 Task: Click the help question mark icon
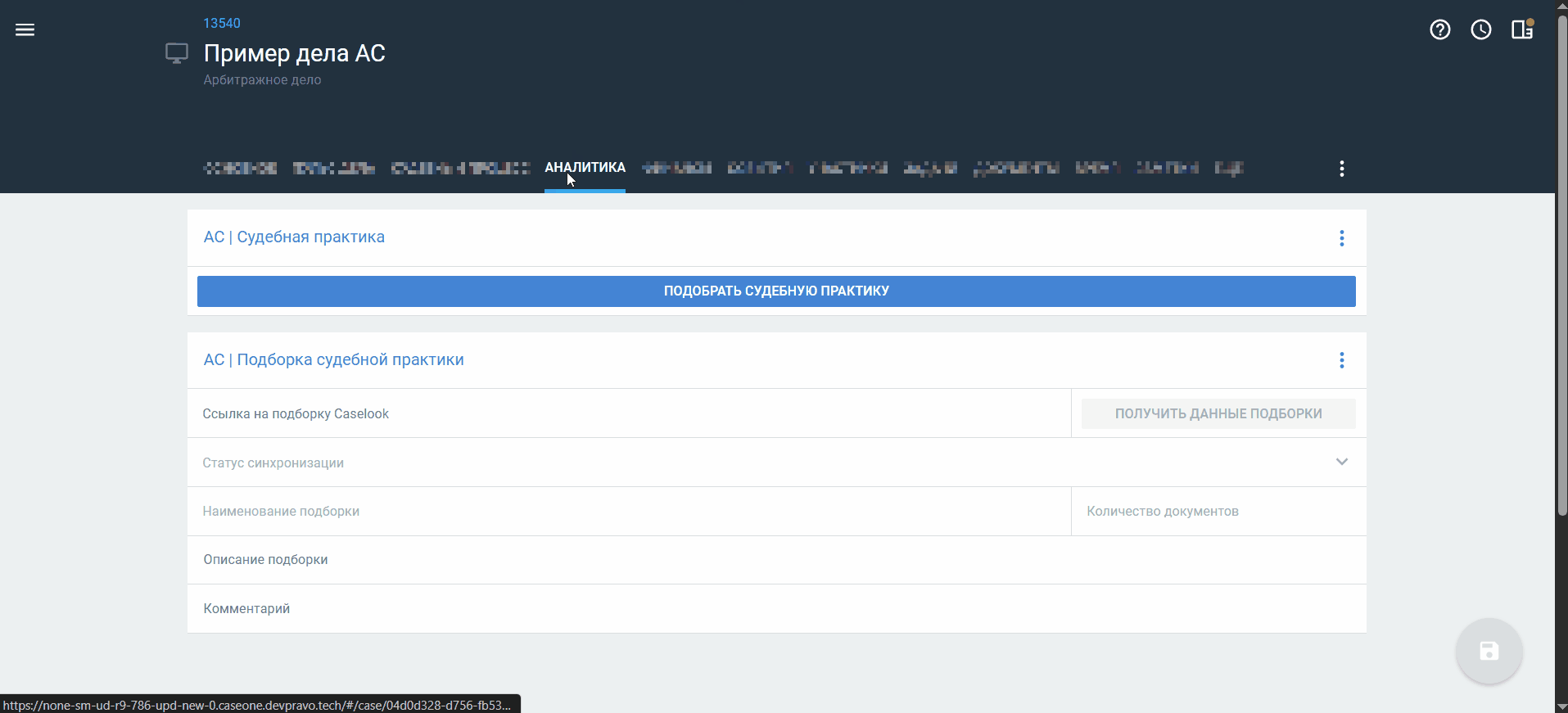click(x=1439, y=30)
